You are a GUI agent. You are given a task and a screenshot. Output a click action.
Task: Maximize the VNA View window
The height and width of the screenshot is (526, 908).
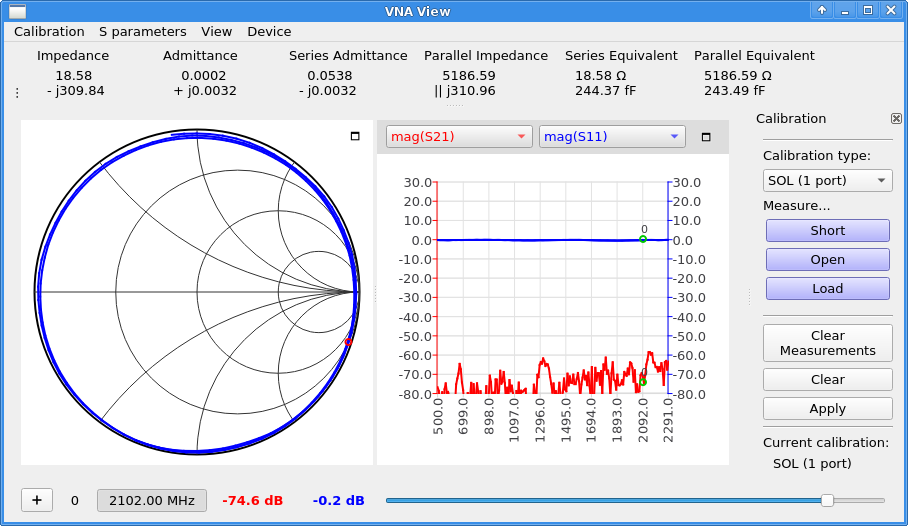click(868, 10)
